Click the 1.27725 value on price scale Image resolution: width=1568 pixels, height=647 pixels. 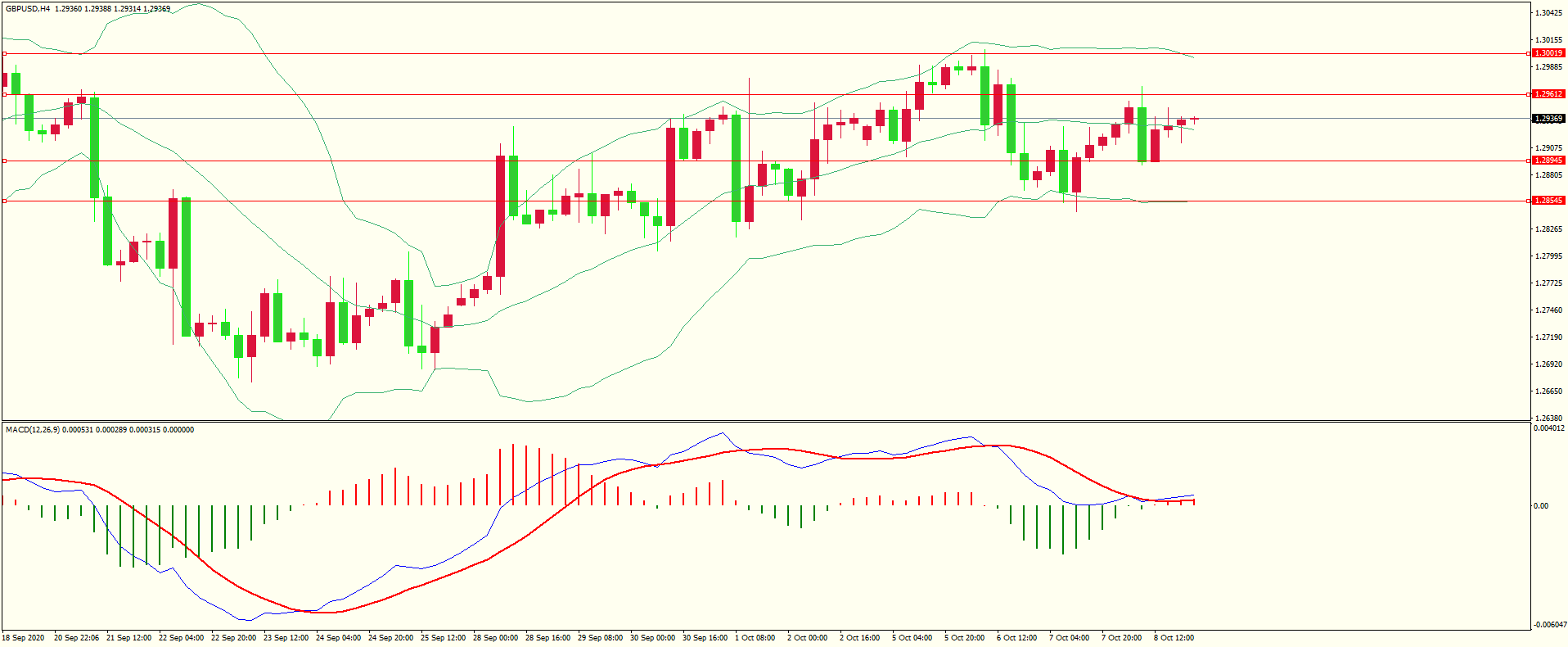click(x=1548, y=283)
